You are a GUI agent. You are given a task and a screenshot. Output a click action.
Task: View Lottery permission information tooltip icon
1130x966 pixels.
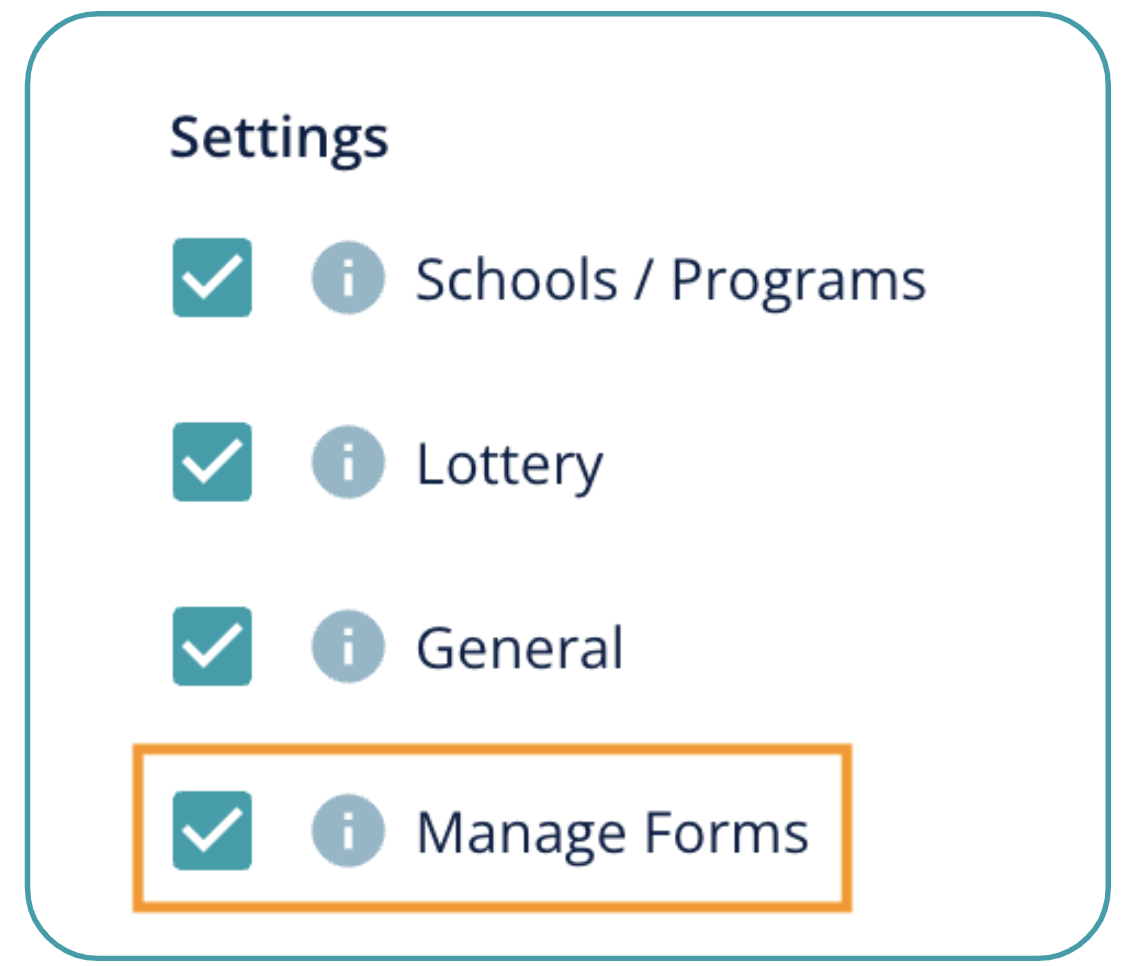point(347,462)
